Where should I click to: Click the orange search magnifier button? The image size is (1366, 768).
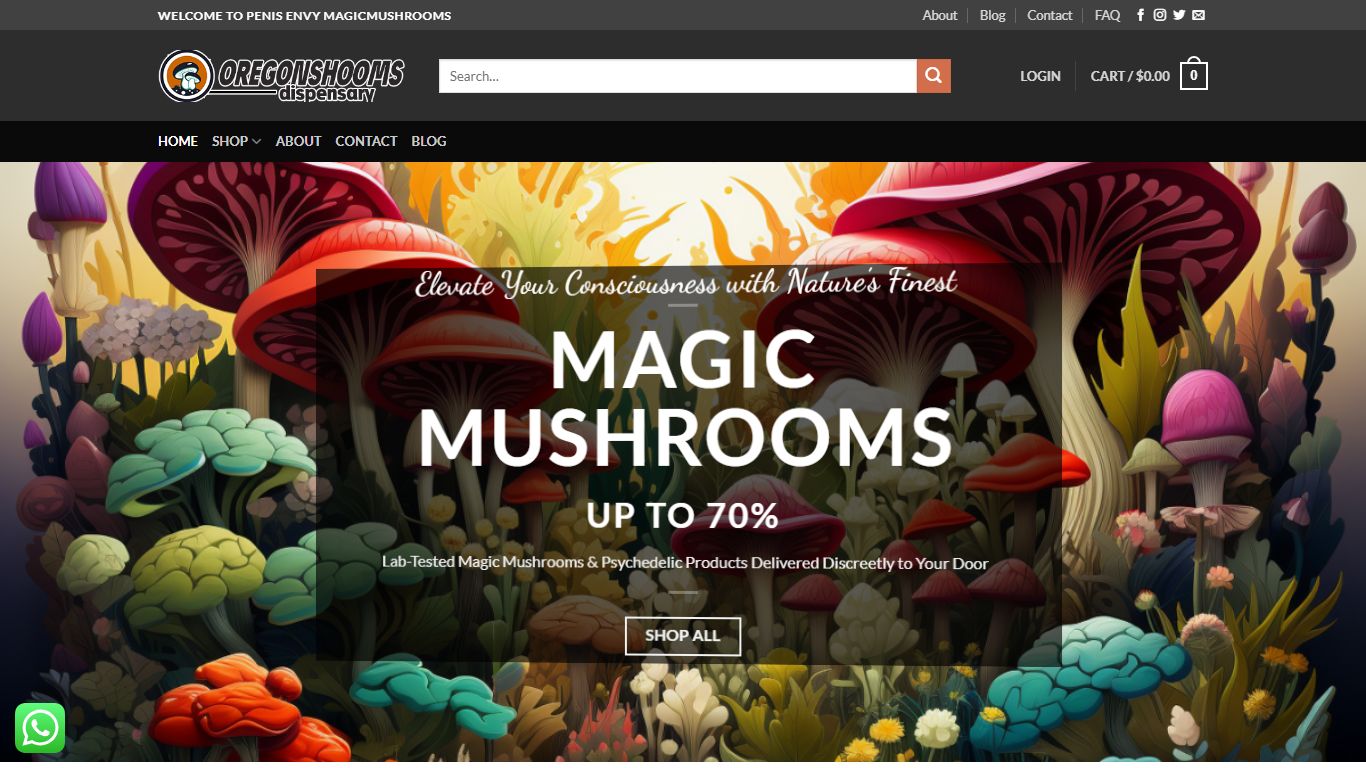pyautogui.click(x=933, y=75)
